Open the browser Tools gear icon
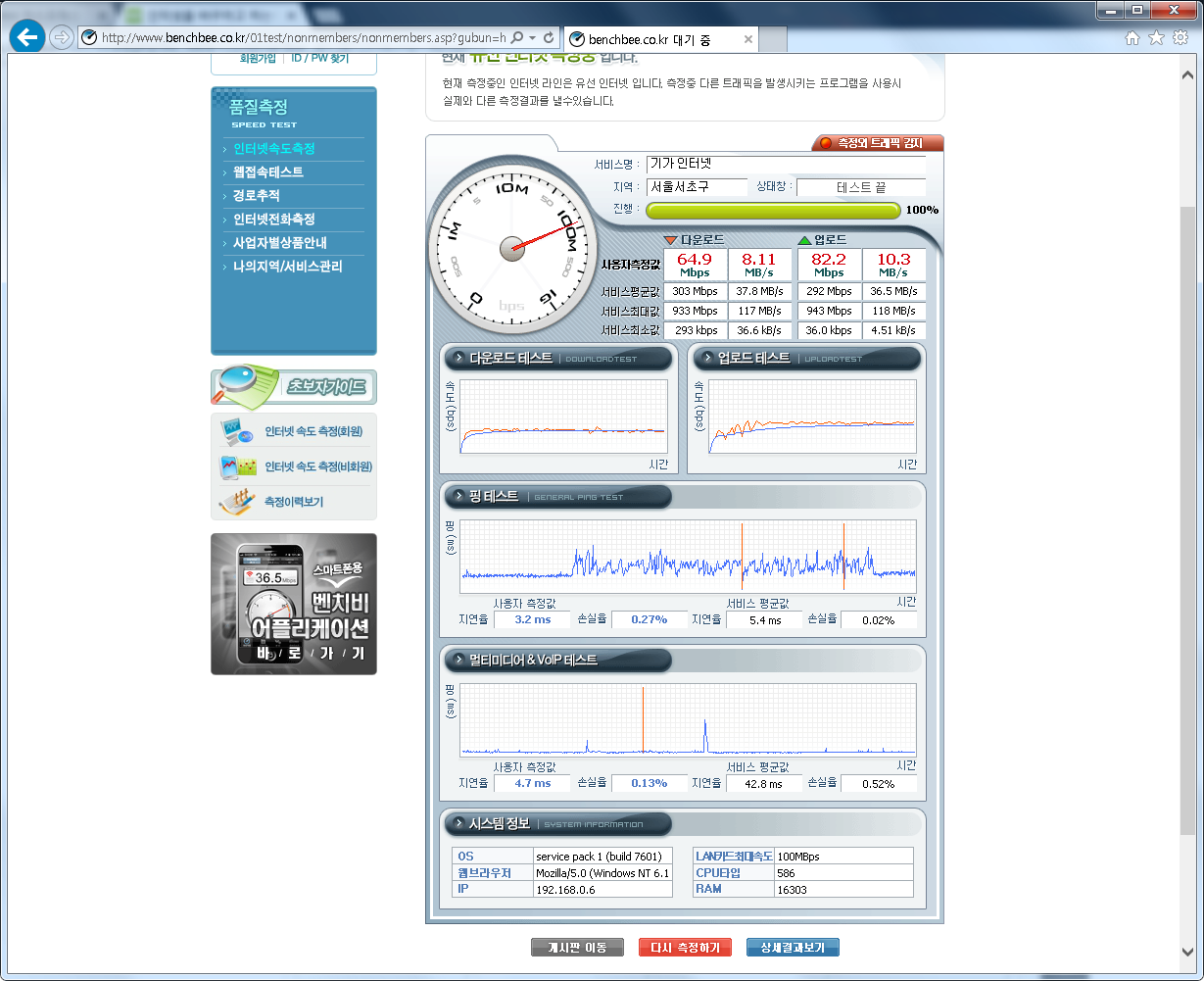This screenshot has width=1204, height=981. click(x=1180, y=38)
